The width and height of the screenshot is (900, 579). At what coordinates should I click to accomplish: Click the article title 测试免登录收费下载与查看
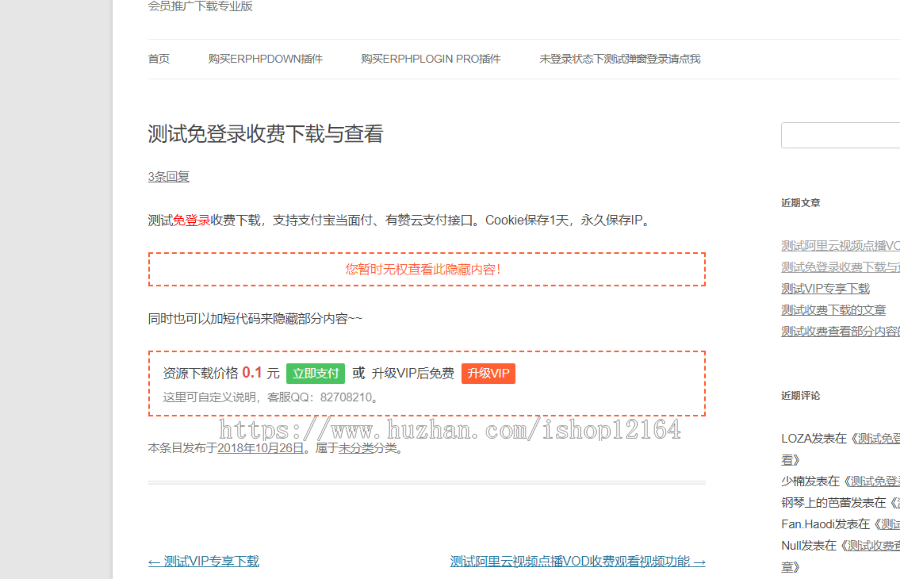[267, 133]
